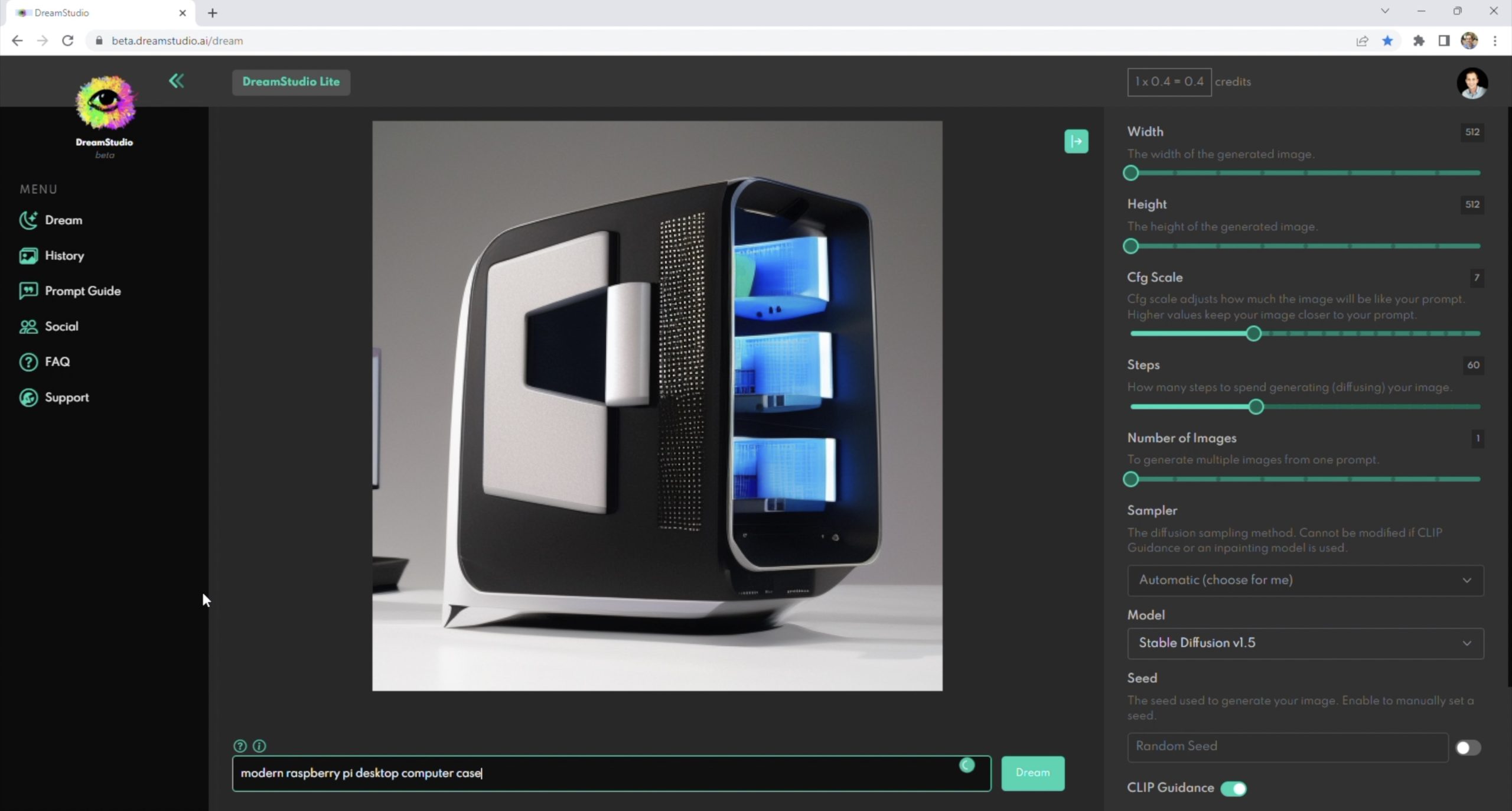This screenshot has width=1512, height=811.
Task: Reload the page in browser
Action: [x=68, y=41]
